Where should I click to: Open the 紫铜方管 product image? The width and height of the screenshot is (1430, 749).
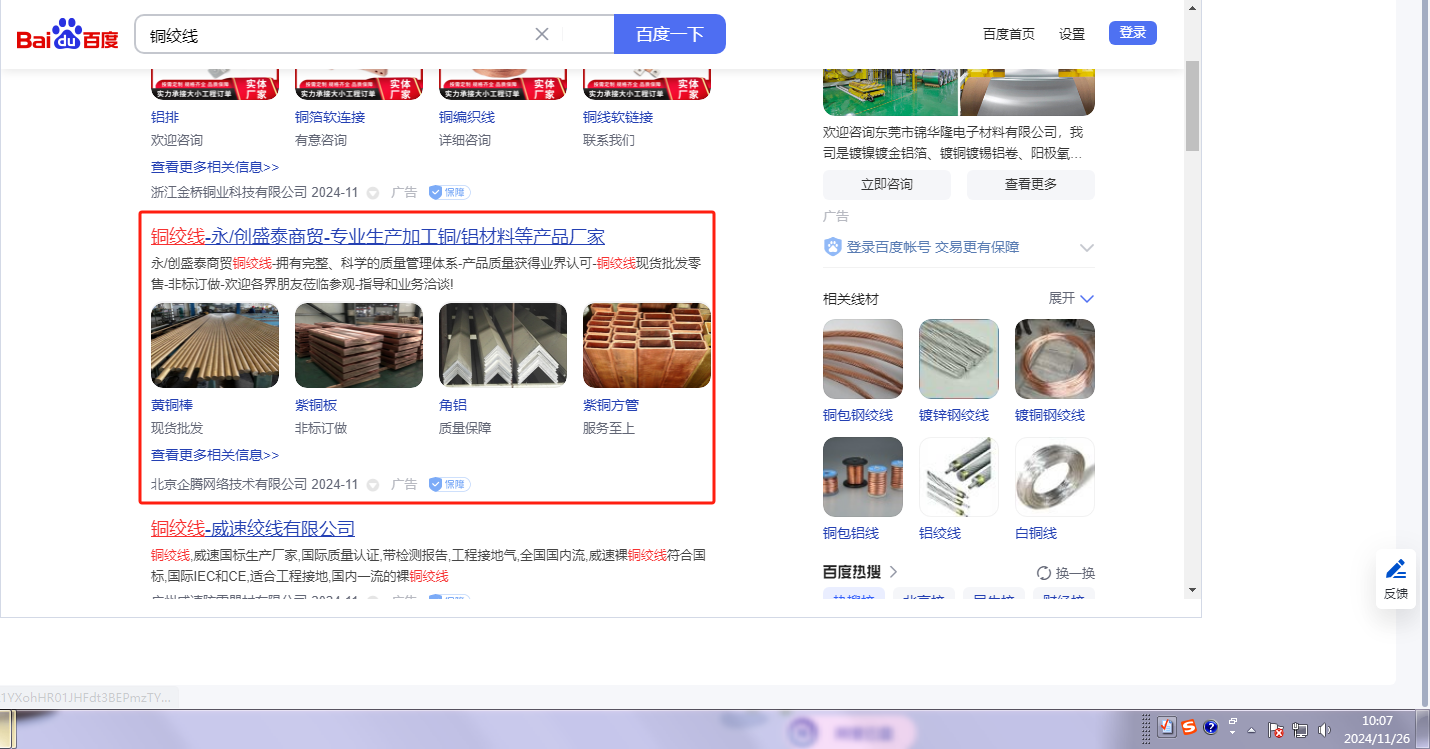click(647, 345)
